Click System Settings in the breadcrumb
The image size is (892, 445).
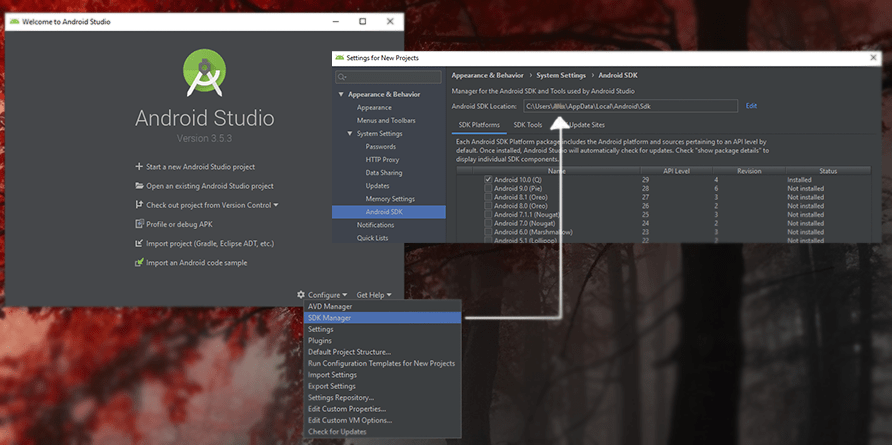pyautogui.click(x=561, y=76)
